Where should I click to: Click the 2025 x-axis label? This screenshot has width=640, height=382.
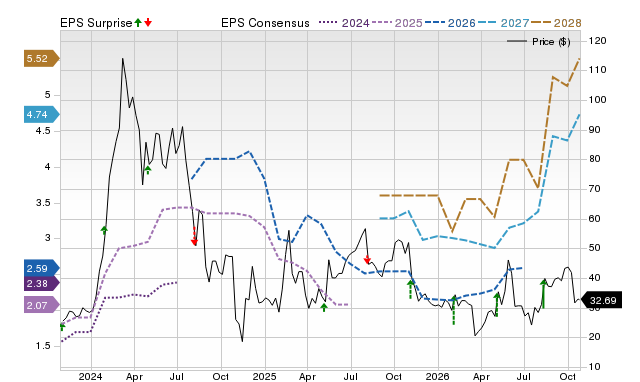(264, 376)
